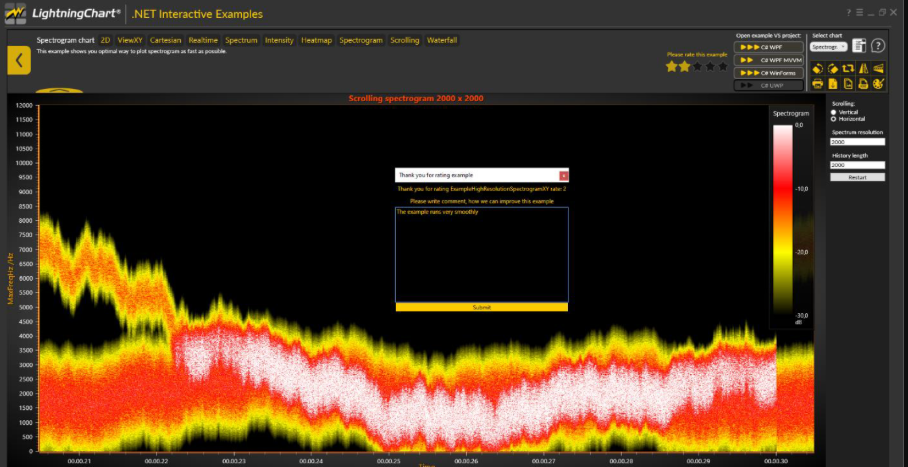Open the C# WPF example project
The width and height of the screenshot is (908, 467).
pyautogui.click(x=768, y=48)
